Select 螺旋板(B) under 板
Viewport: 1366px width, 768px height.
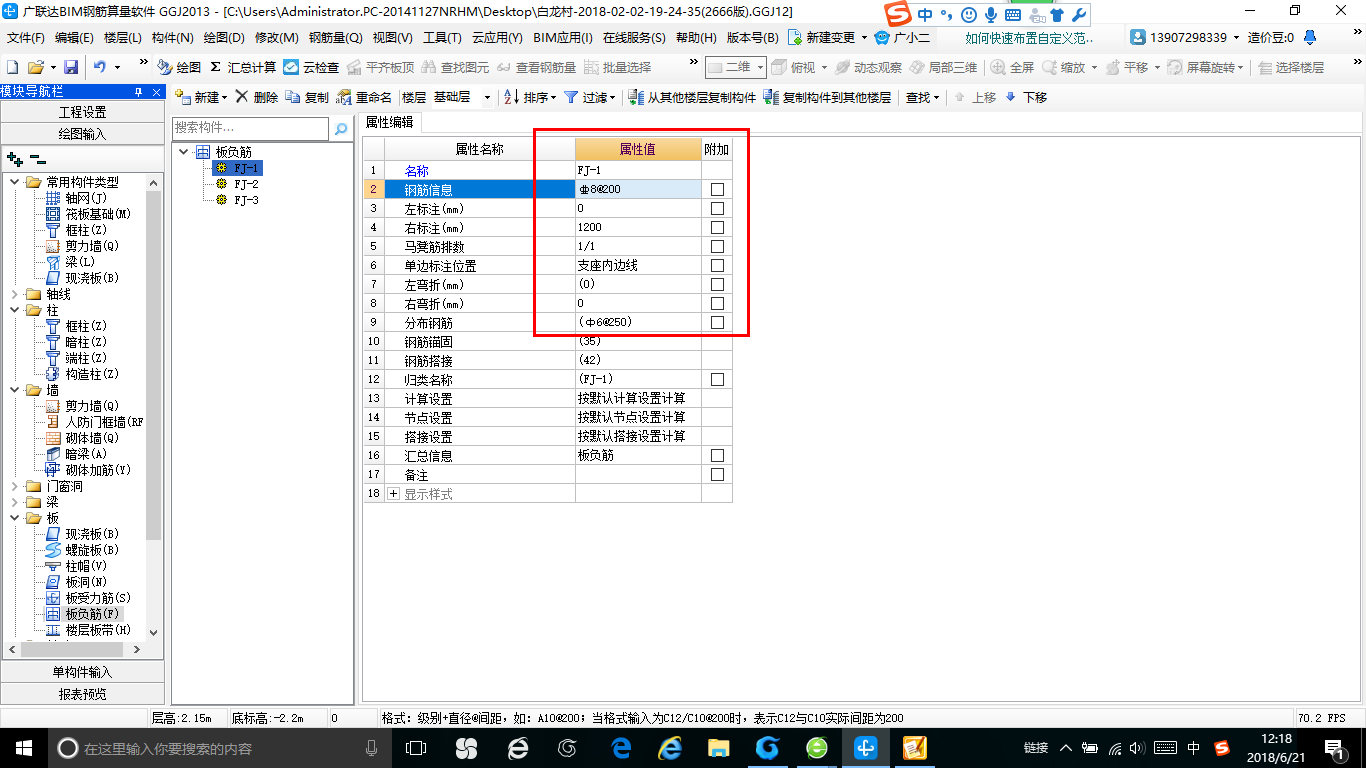[82, 550]
